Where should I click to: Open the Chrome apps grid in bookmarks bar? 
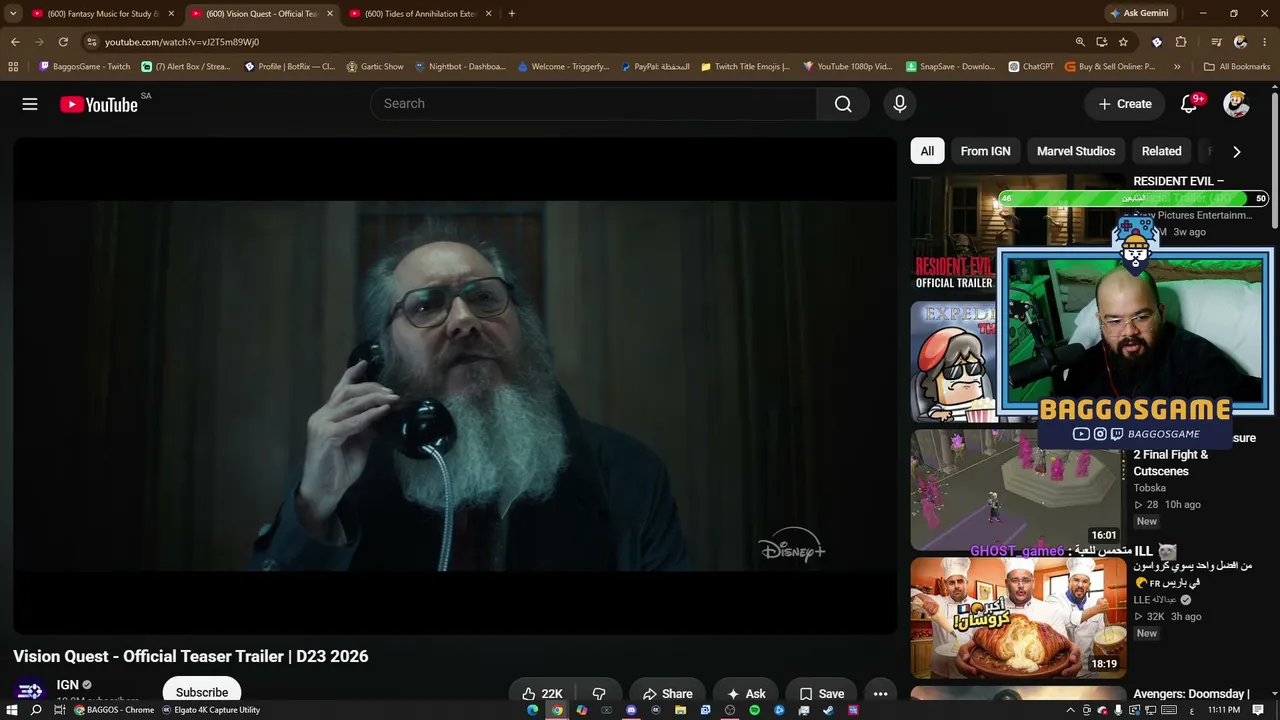[13, 67]
